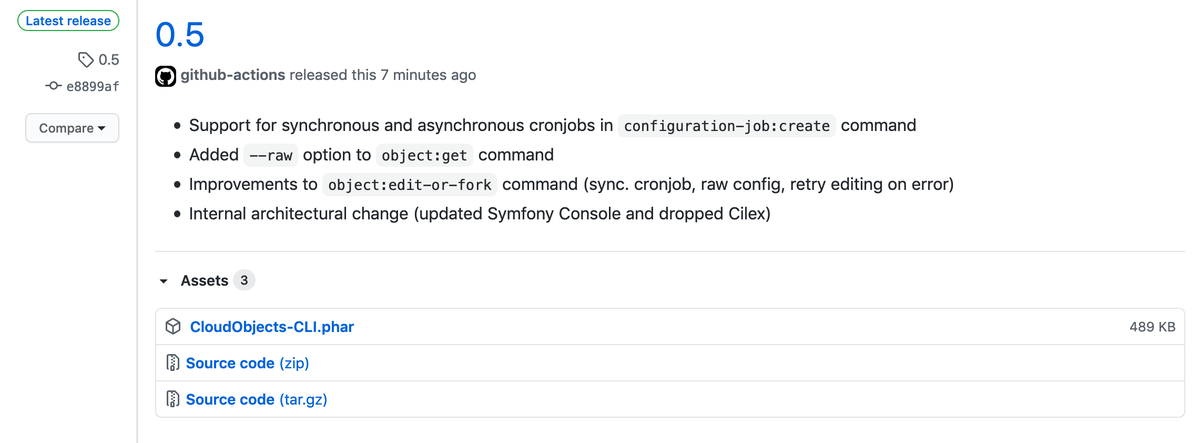Download Source code (tar.gz)
Screen dimensions: 1200x443
click(x=256, y=399)
